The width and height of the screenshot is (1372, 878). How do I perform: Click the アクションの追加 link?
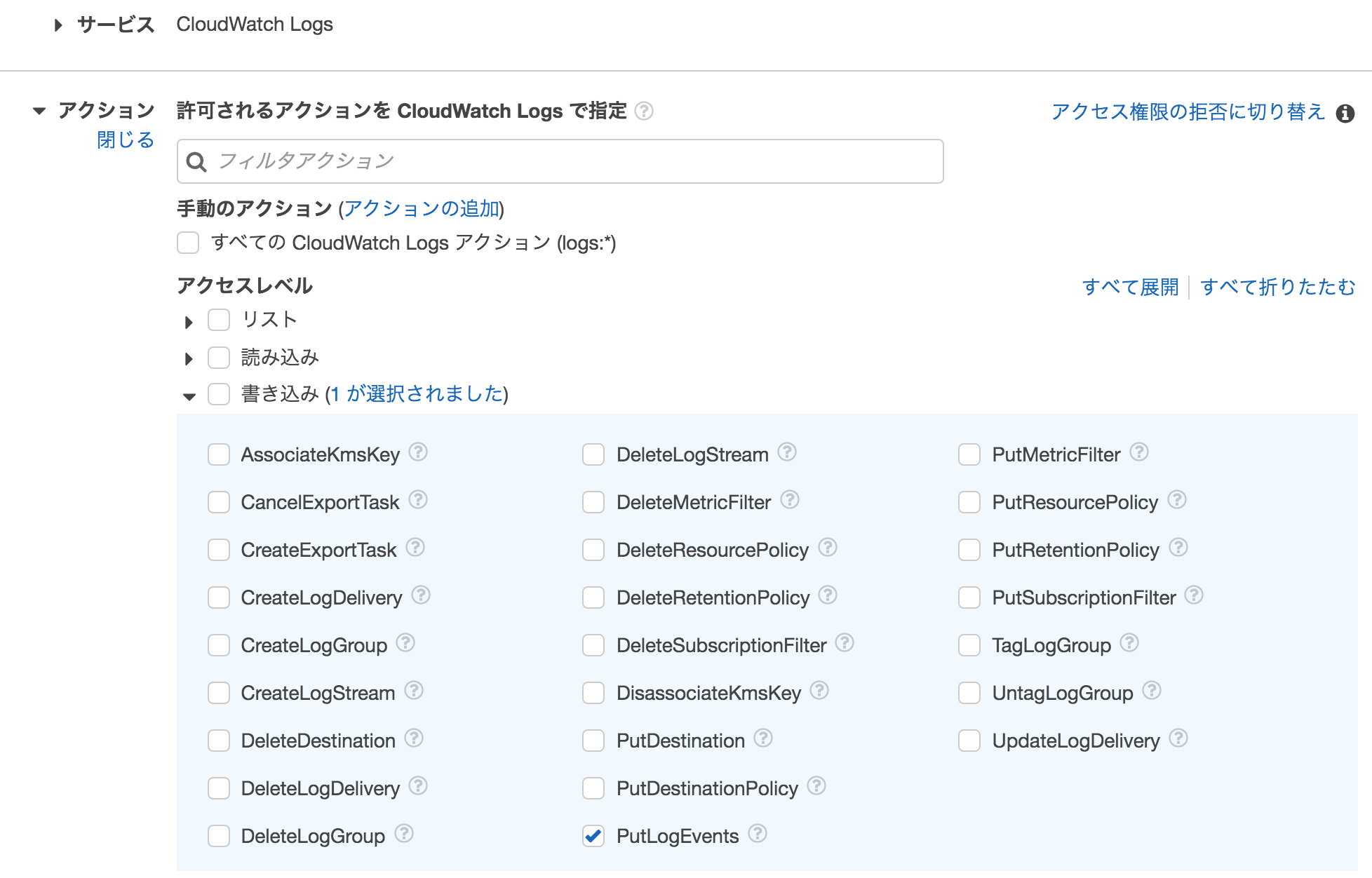422,209
